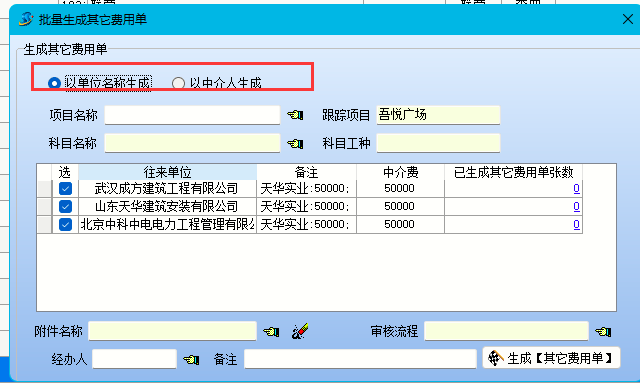Uncheck 山东天华建筑安装有限公司 row checkbox
This screenshot has width=640, height=389.
click(65, 207)
